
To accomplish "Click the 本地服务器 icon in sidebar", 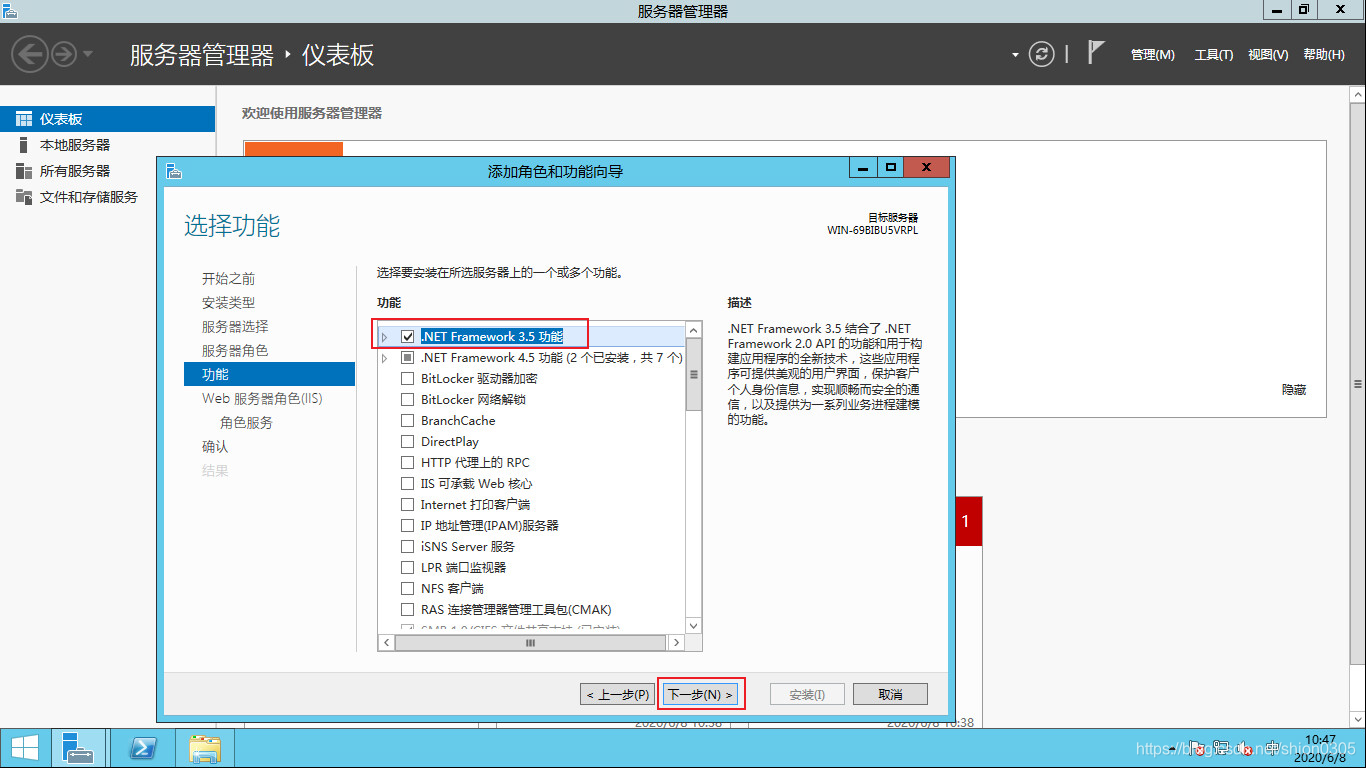I will tap(24, 145).
